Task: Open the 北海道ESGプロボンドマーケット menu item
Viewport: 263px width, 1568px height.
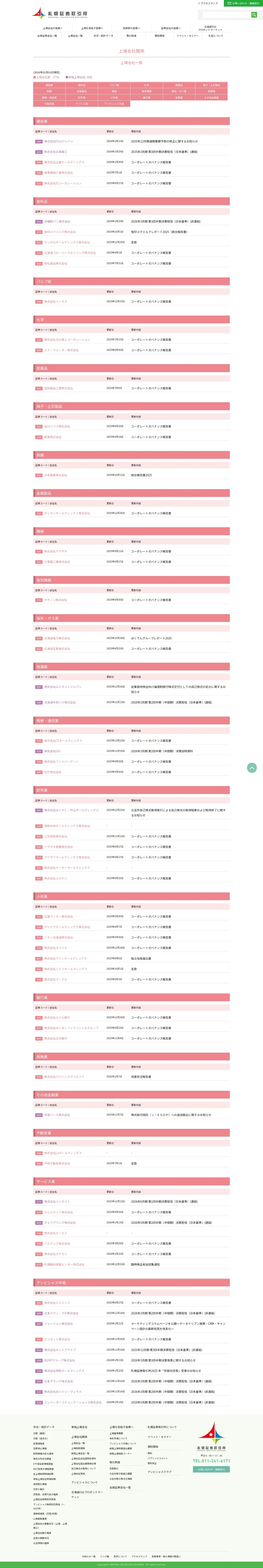Action: pos(210,28)
